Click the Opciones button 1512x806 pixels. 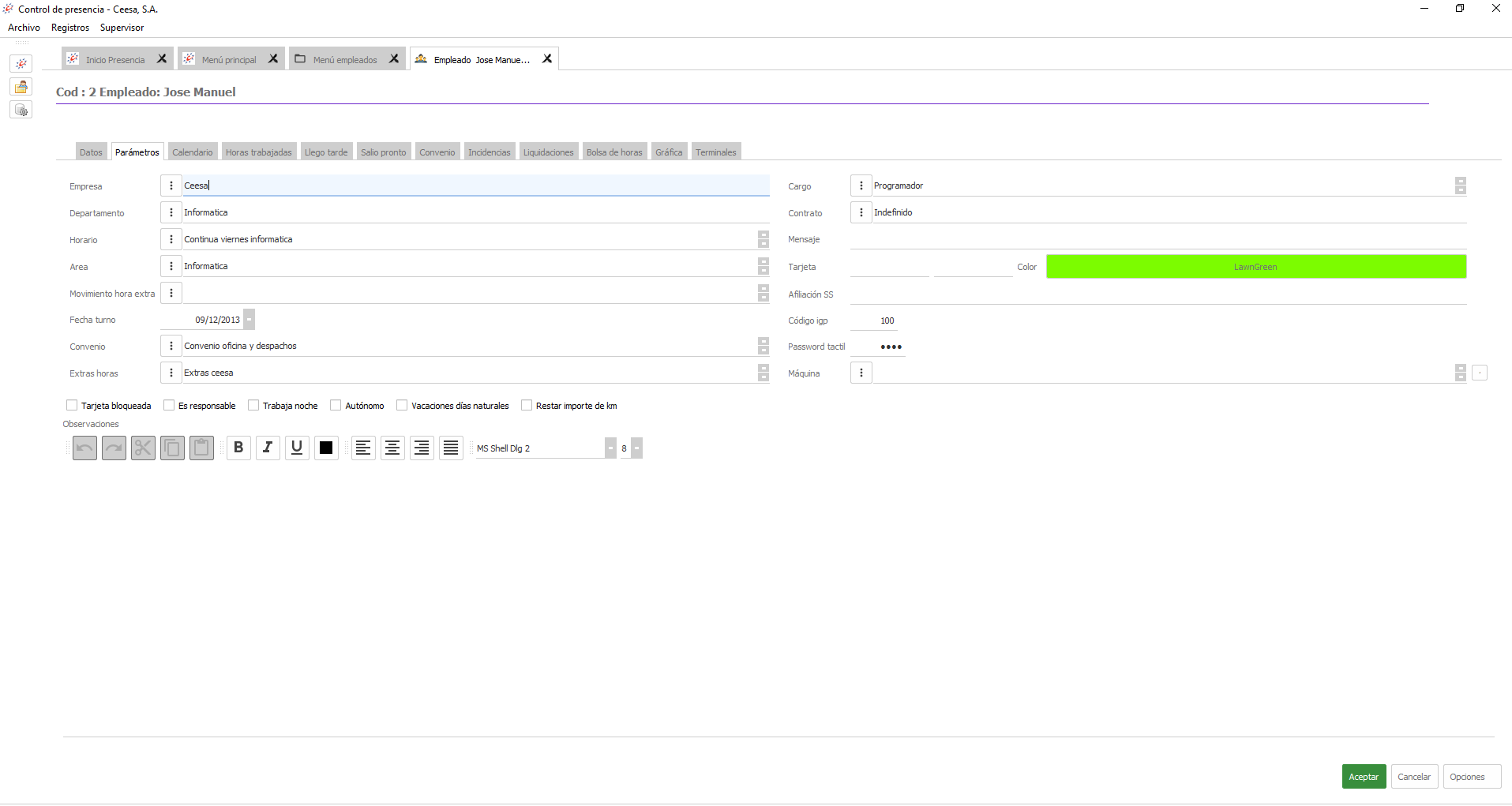point(1472,777)
